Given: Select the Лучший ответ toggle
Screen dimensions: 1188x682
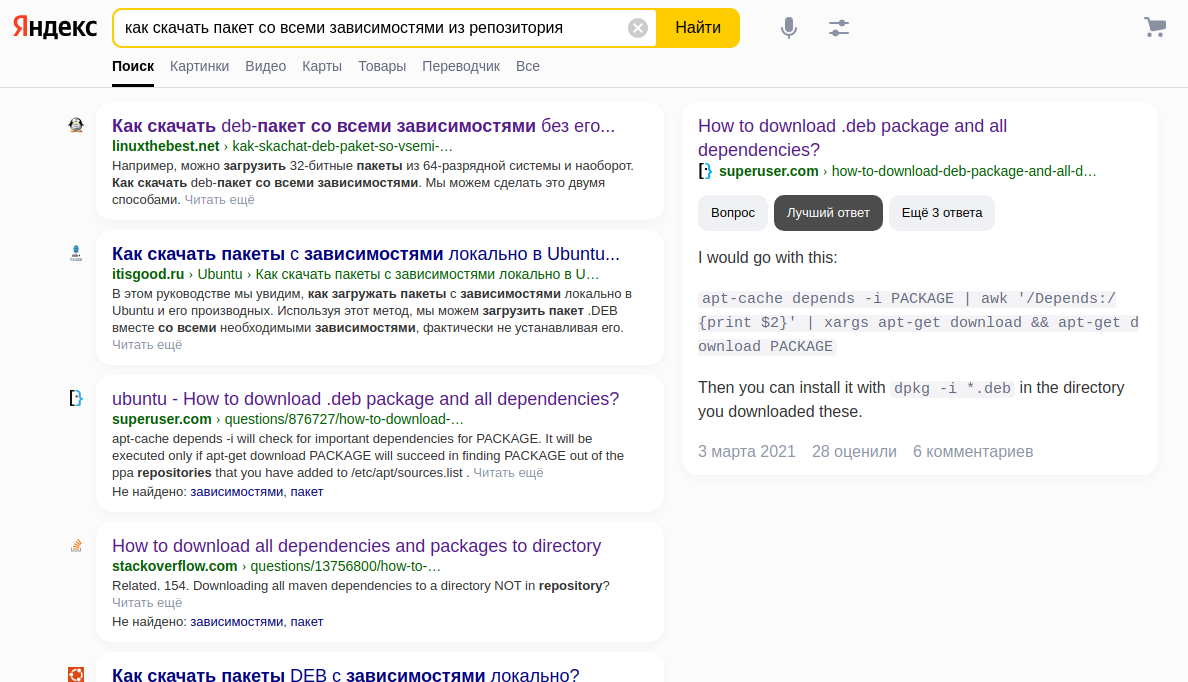Looking at the screenshot, I should (x=828, y=213).
